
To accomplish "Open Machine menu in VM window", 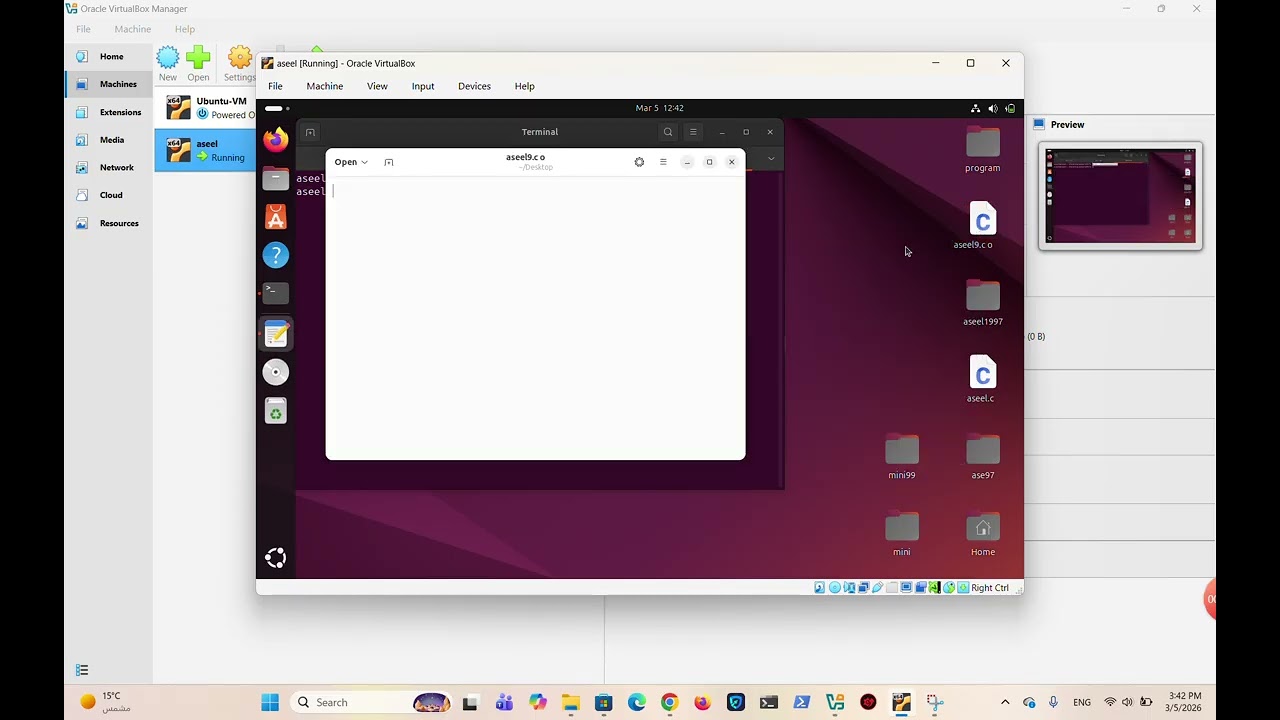I will [x=324, y=86].
